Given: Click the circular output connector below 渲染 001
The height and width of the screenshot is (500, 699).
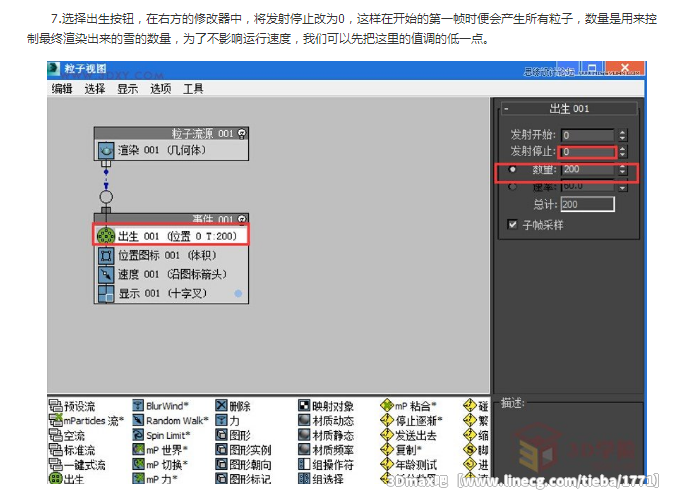Looking at the screenshot, I should [x=106, y=197].
